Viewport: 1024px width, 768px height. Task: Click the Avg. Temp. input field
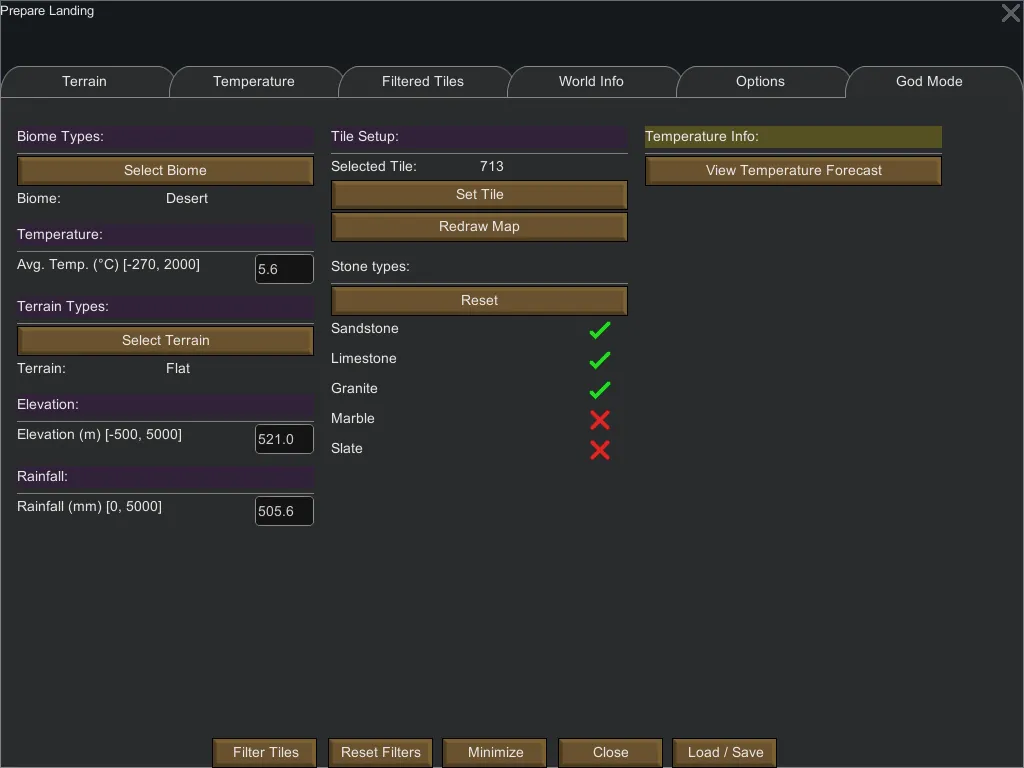(284, 269)
